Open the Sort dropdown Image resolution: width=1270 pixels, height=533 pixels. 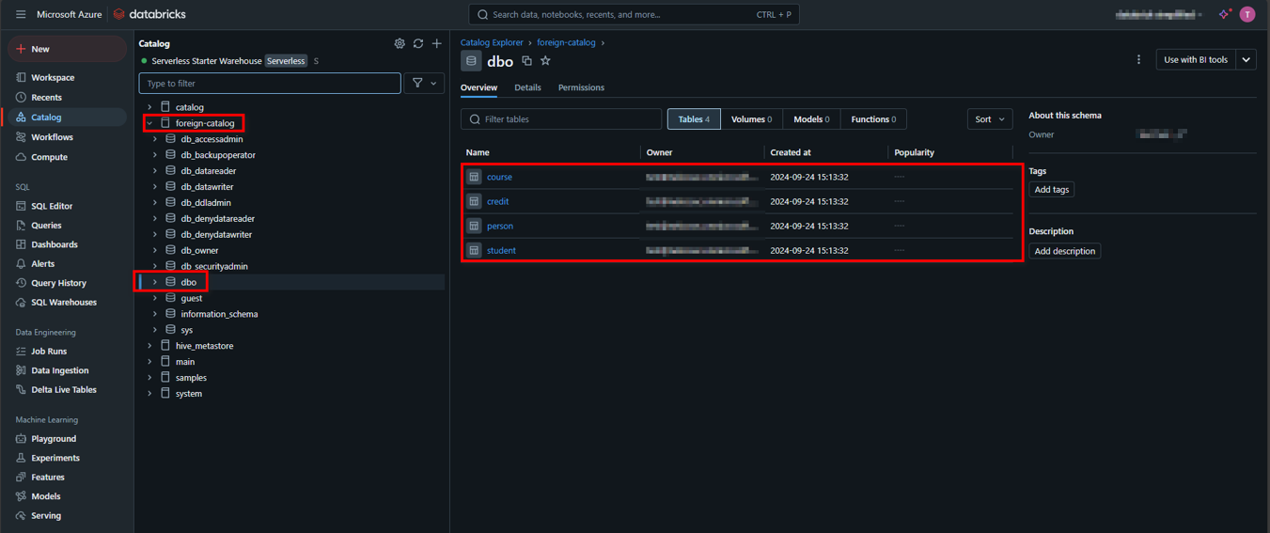click(x=989, y=119)
